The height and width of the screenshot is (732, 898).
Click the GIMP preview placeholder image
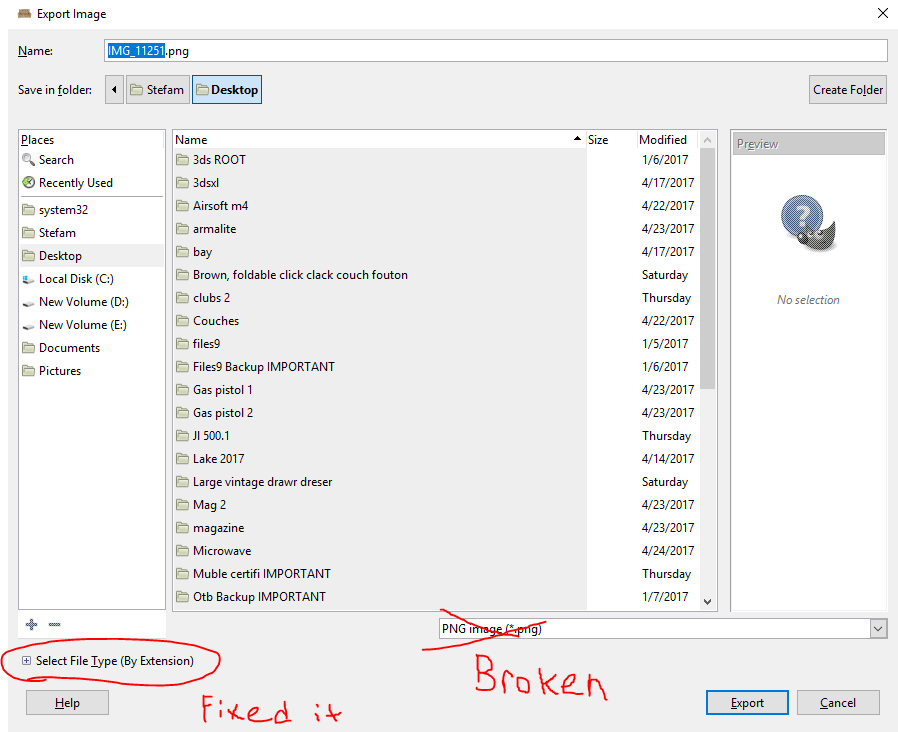808,223
